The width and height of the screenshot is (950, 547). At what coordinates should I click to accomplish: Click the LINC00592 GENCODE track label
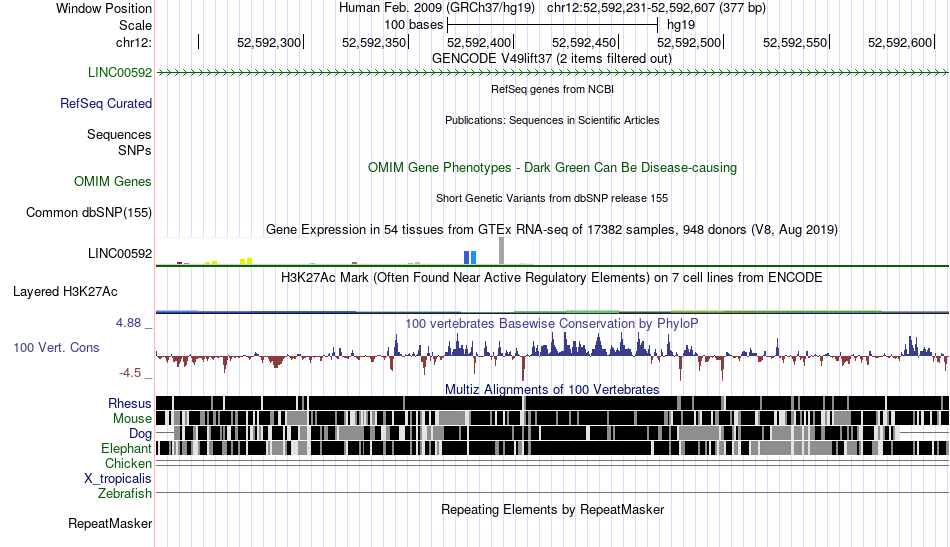[x=119, y=73]
